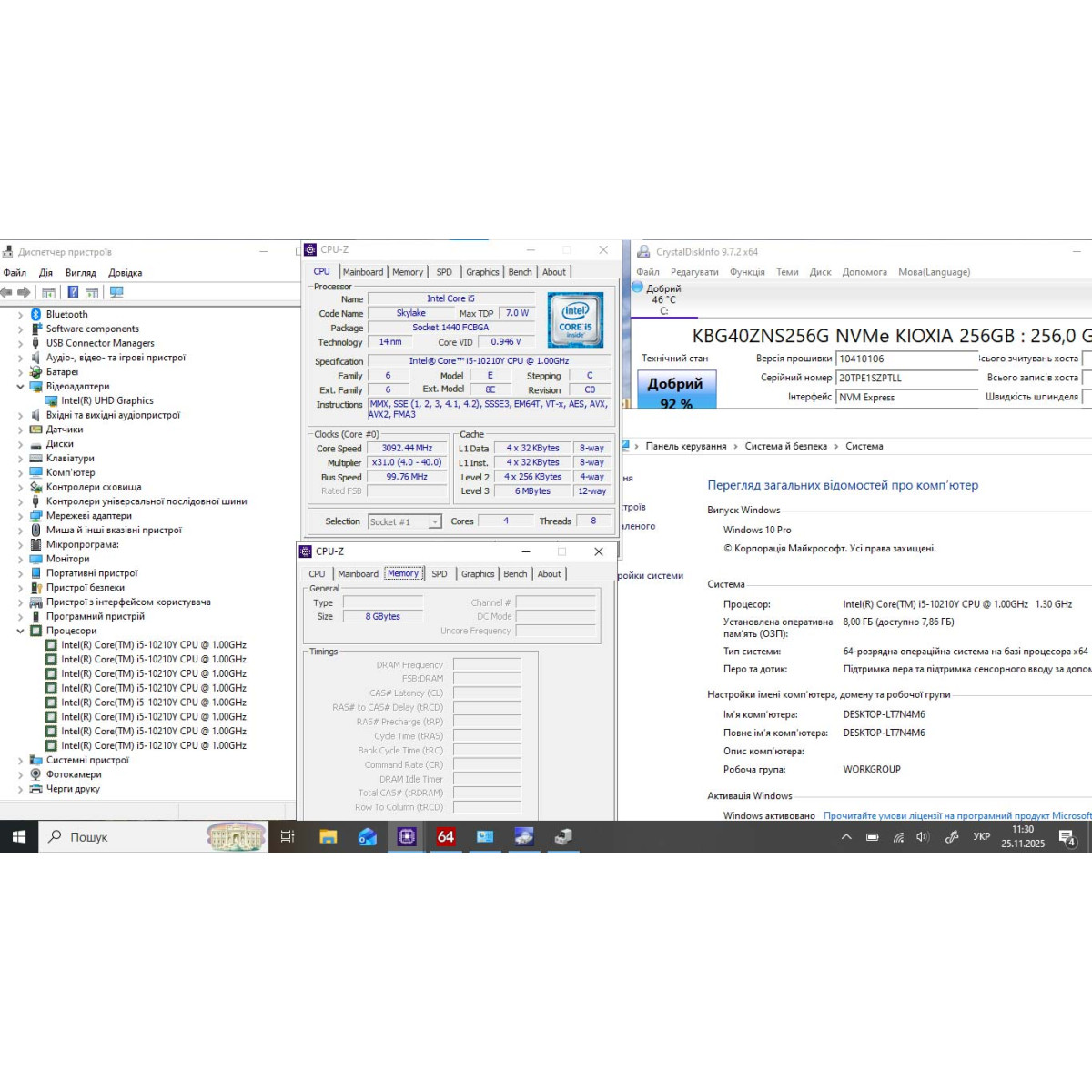
Task: Select the Батареї battery icon in tree
Action: click(36, 371)
